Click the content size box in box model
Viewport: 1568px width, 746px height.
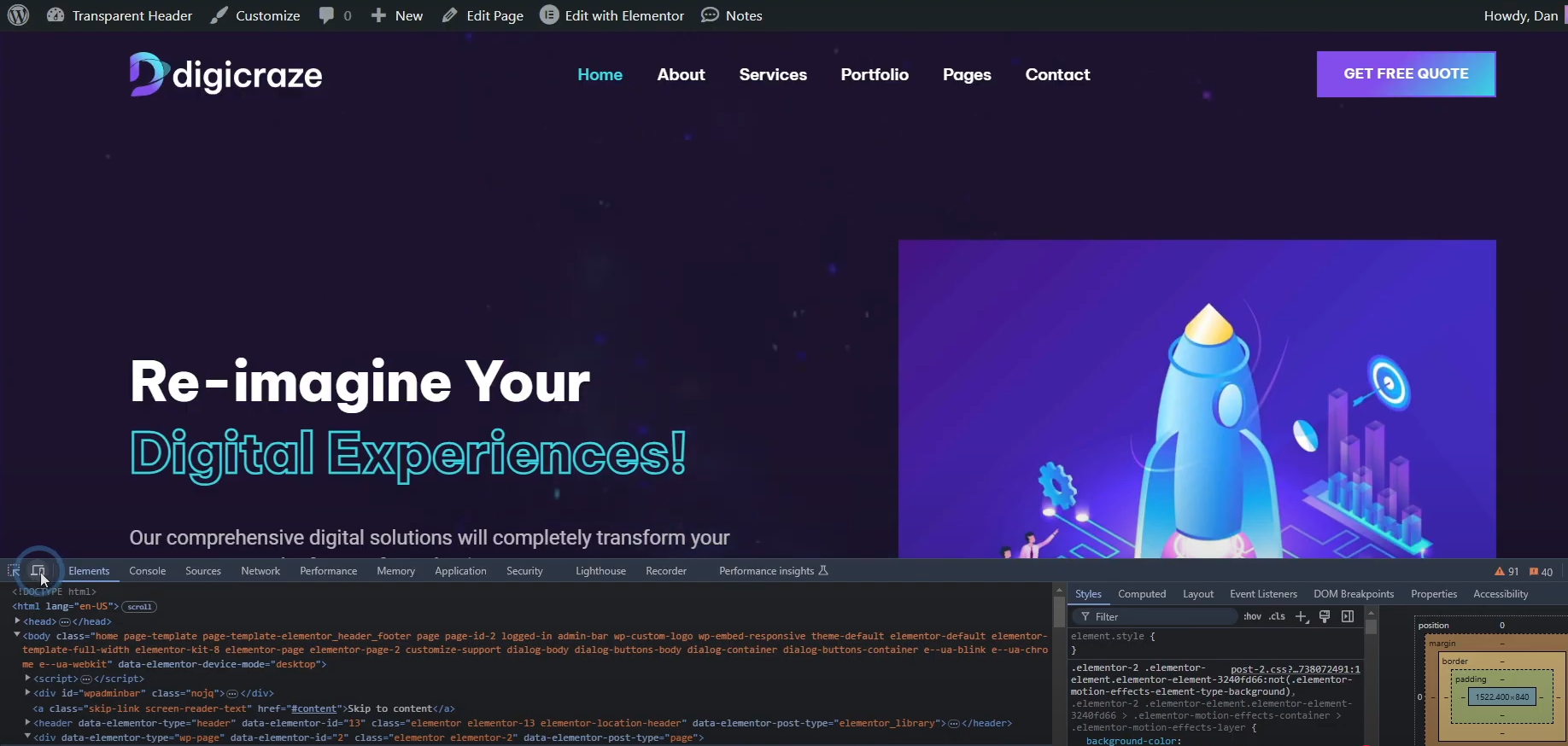point(1502,697)
